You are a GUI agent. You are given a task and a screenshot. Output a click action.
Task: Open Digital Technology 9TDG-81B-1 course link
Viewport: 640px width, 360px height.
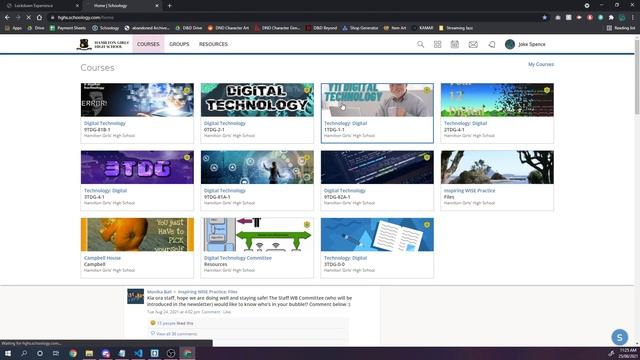point(104,123)
